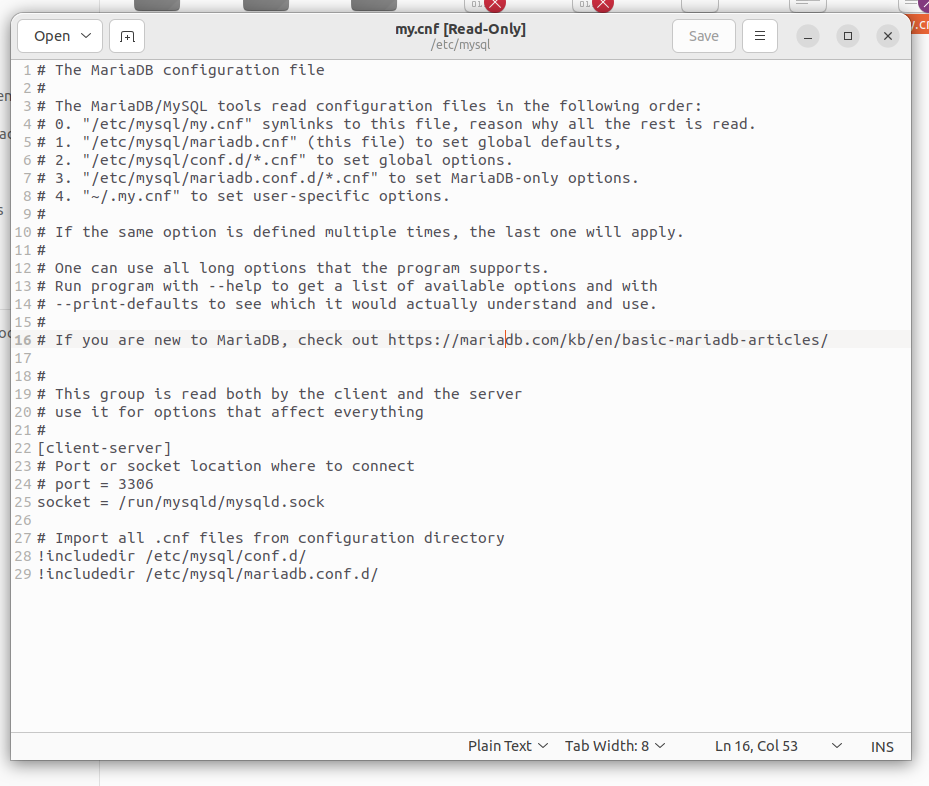Screen dimensions: 929x786
Task: Click the '# port = 3306' line
Action: pyautogui.click(x=95, y=484)
